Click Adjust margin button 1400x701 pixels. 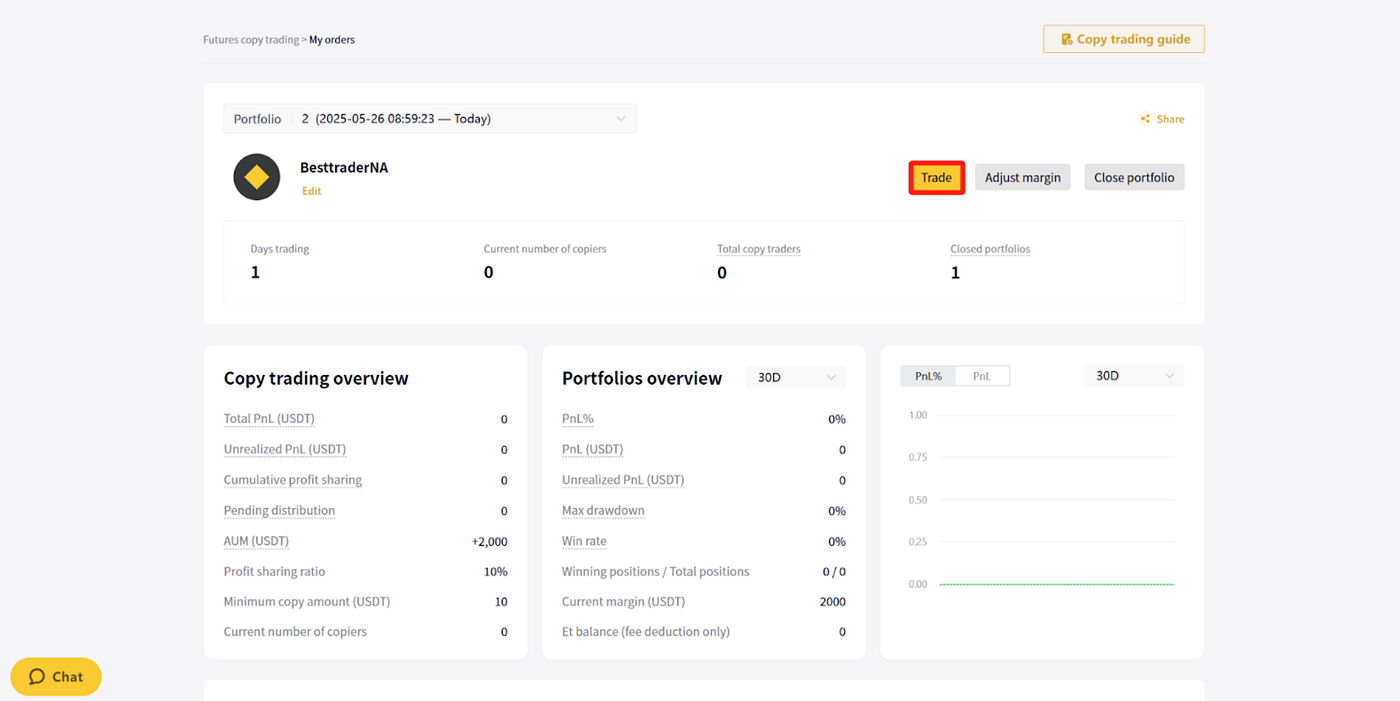coord(1023,178)
